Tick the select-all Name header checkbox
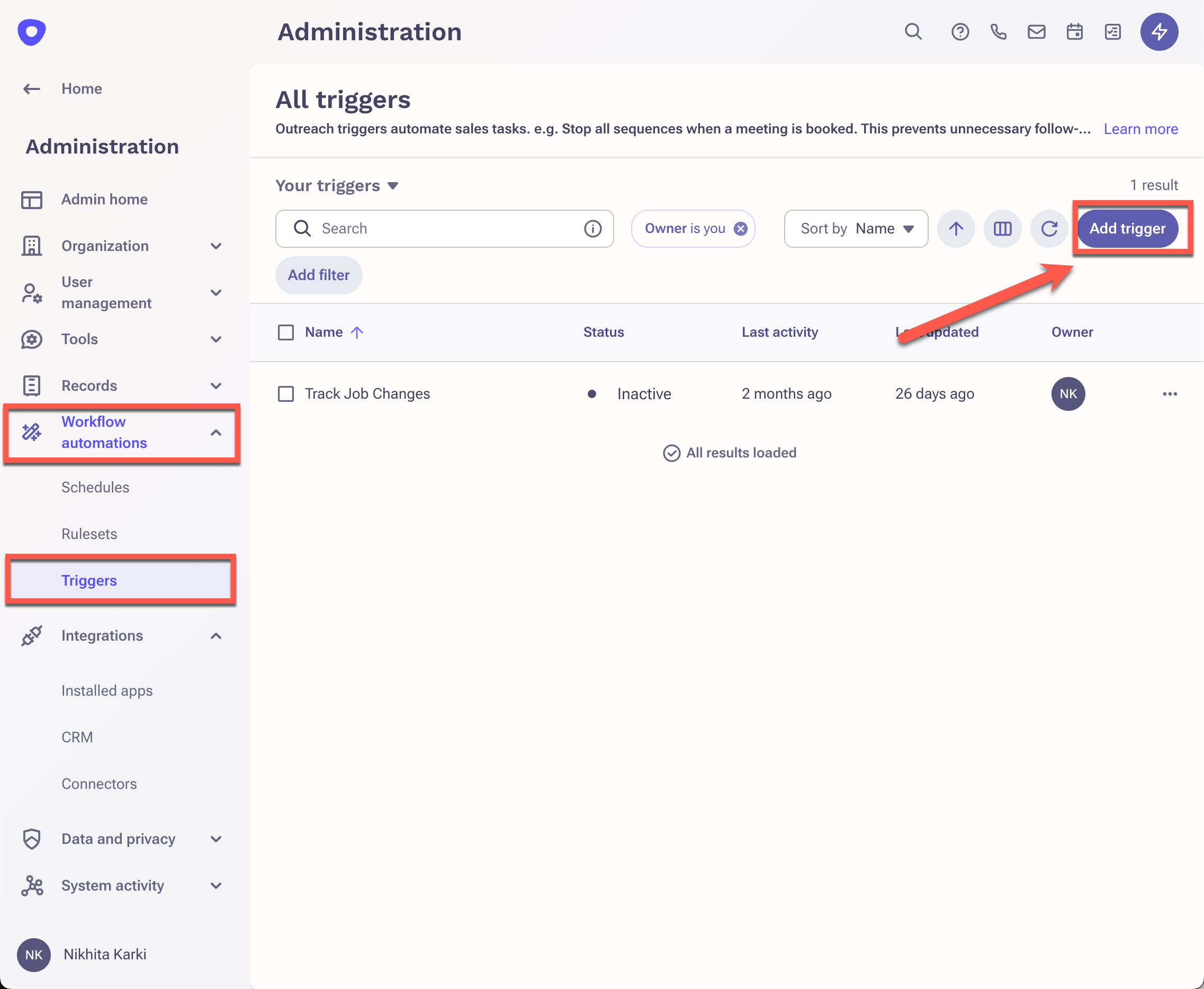The height and width of the screenshot is (989, 1204). point(285,332)
